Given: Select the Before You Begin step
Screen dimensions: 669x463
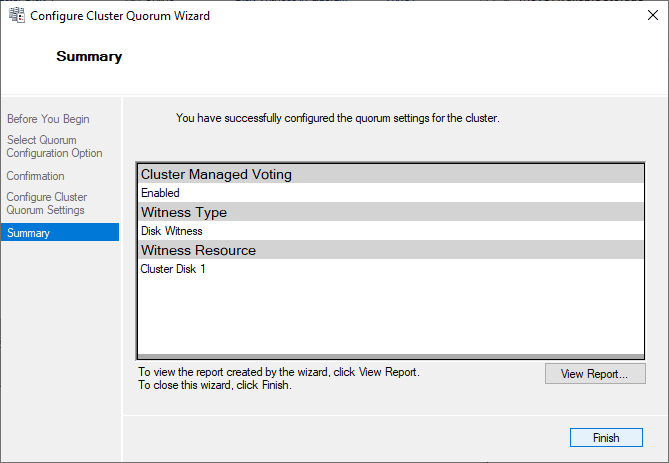Looking at the screenshot, I should (48, 120).
